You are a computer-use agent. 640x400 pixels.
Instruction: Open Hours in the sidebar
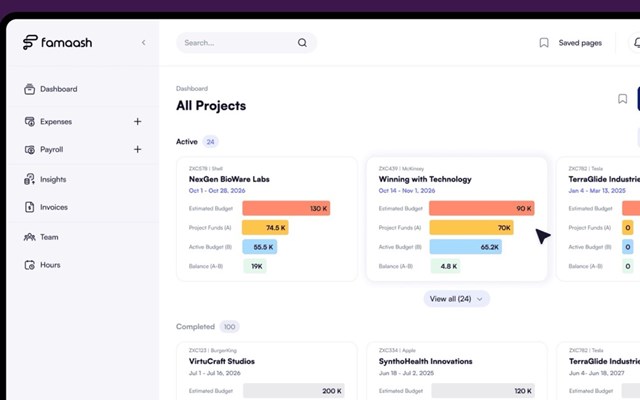(x=50, y=265)
